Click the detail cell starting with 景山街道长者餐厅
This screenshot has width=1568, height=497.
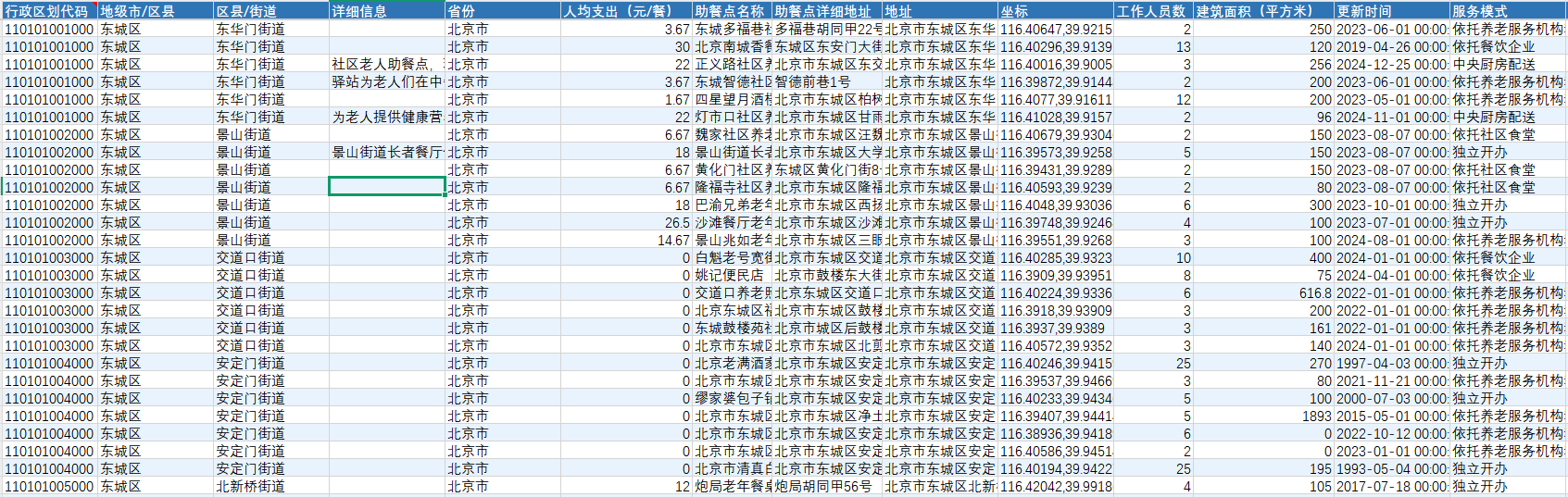387,152
